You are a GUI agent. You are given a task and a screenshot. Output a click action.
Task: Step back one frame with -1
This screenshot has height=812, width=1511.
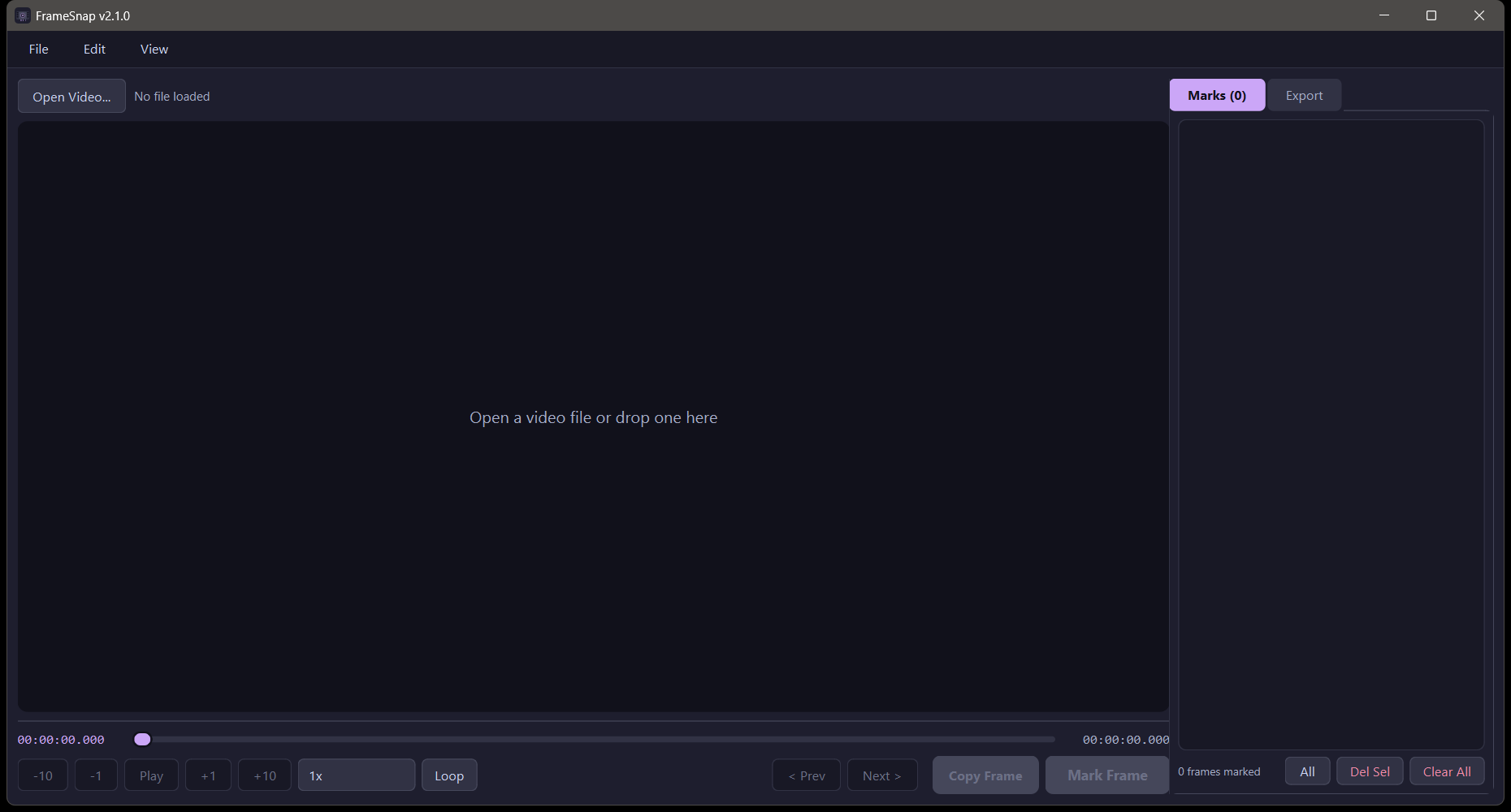tap(96, 775)
